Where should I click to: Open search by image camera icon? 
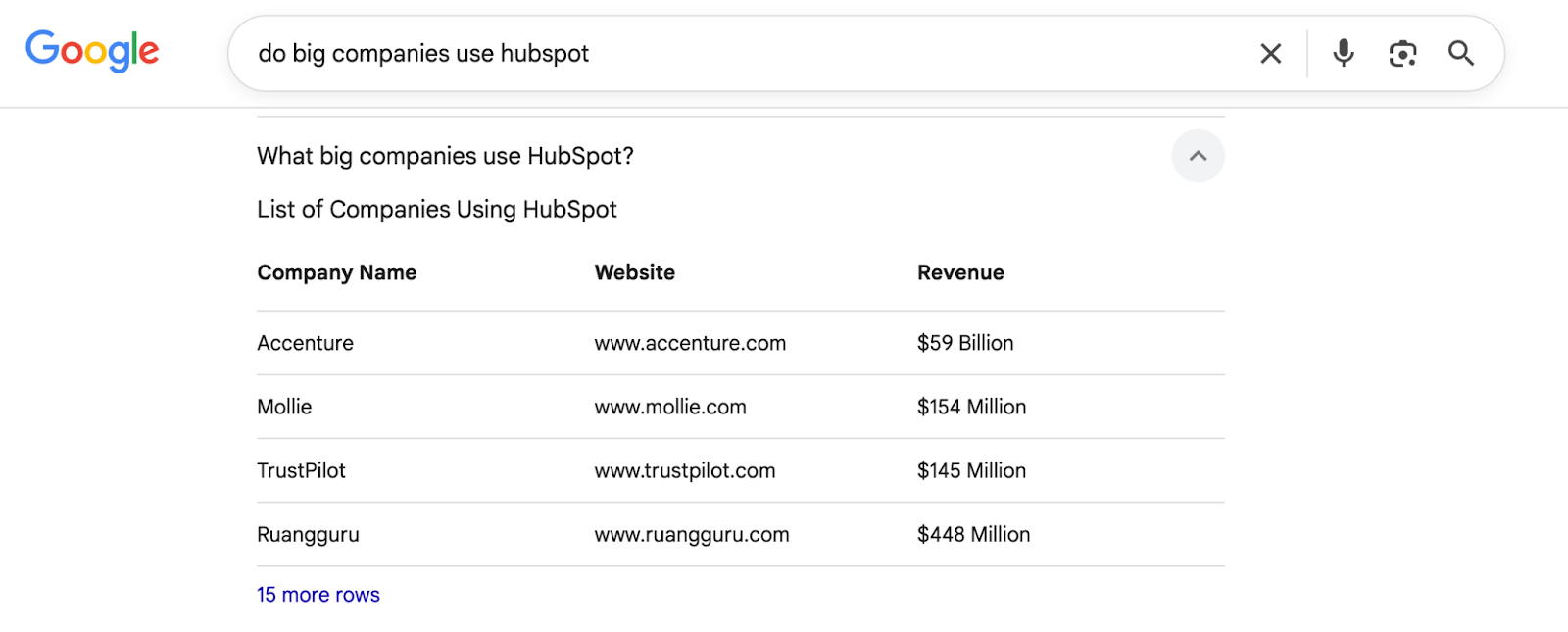click(1402, 54)
